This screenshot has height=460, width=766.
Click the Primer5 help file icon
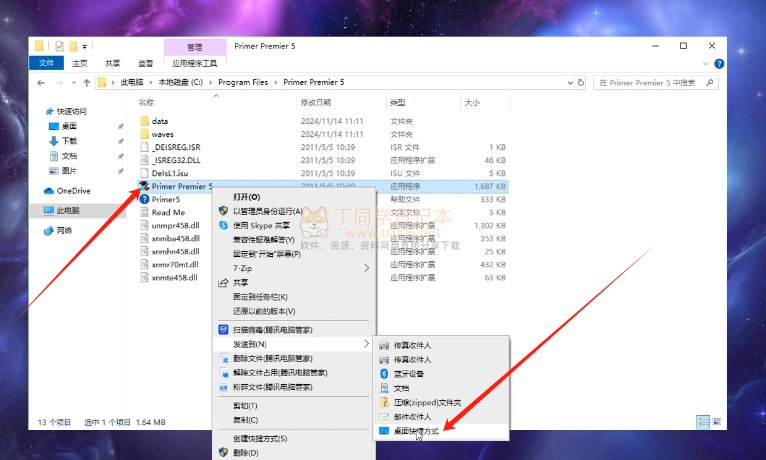(144, 199)
